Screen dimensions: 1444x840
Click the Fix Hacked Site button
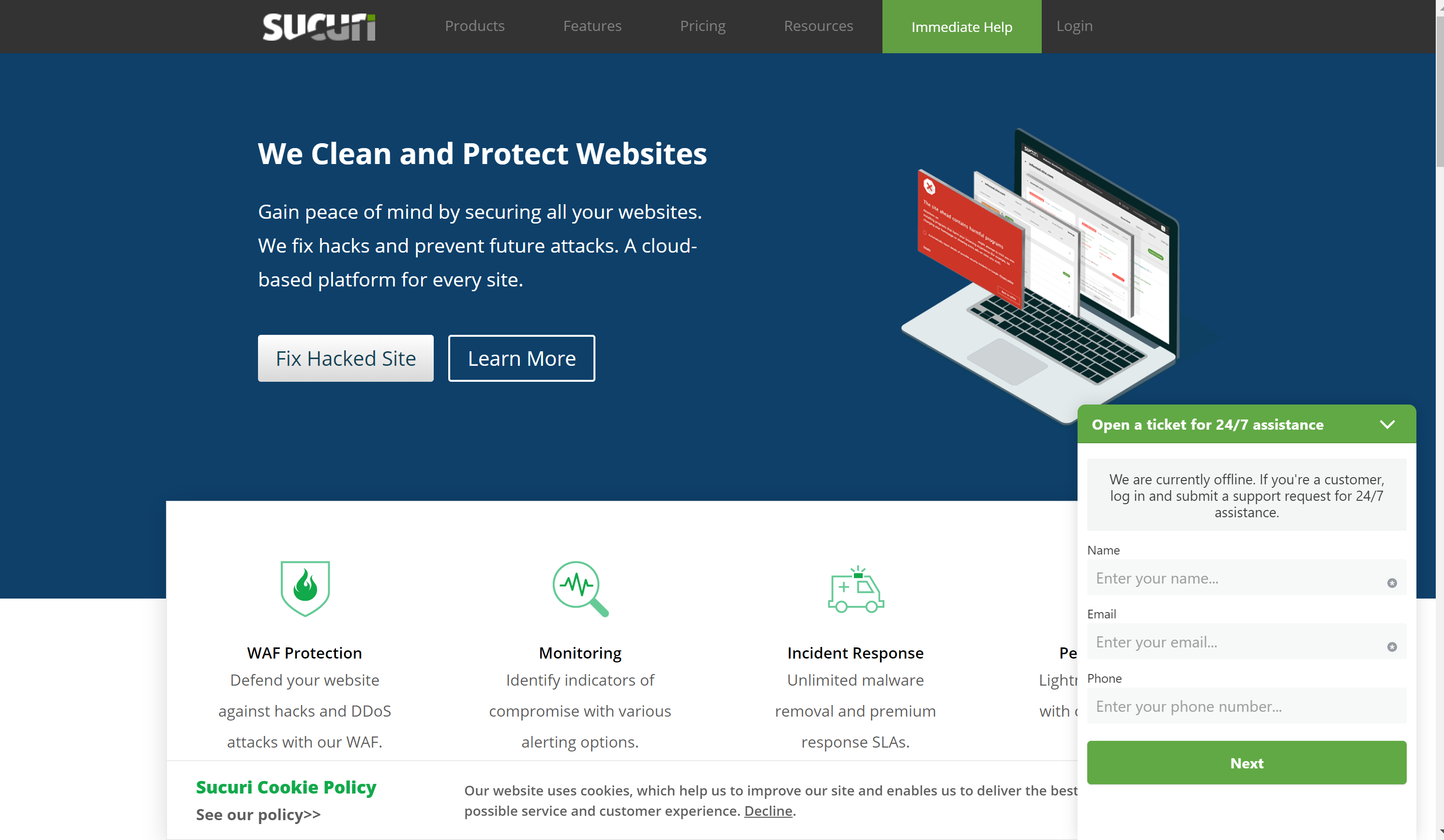(x=345, y=358)
